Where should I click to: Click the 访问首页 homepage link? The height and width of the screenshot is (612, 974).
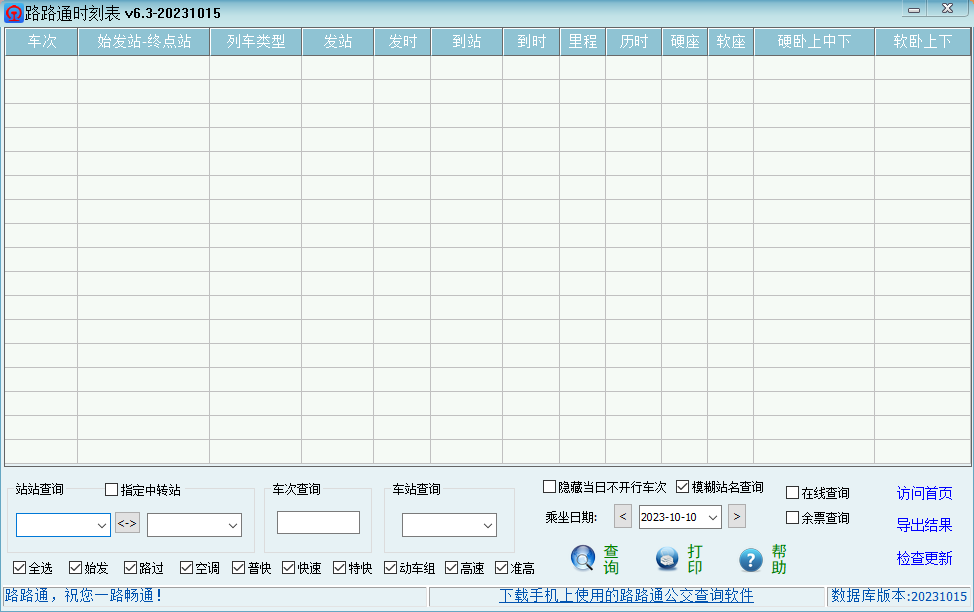(x=922, y=495)
